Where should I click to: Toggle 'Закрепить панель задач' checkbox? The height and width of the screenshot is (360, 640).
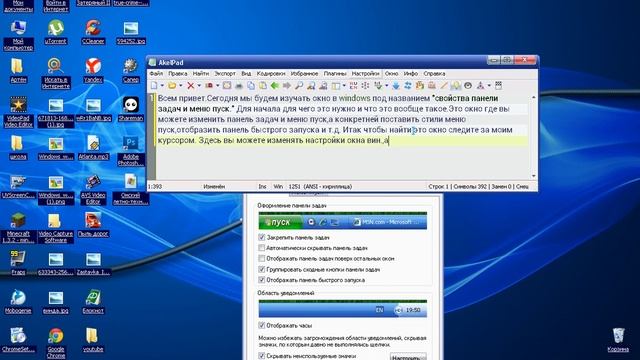pyautogui.click(x=262, y=237)
